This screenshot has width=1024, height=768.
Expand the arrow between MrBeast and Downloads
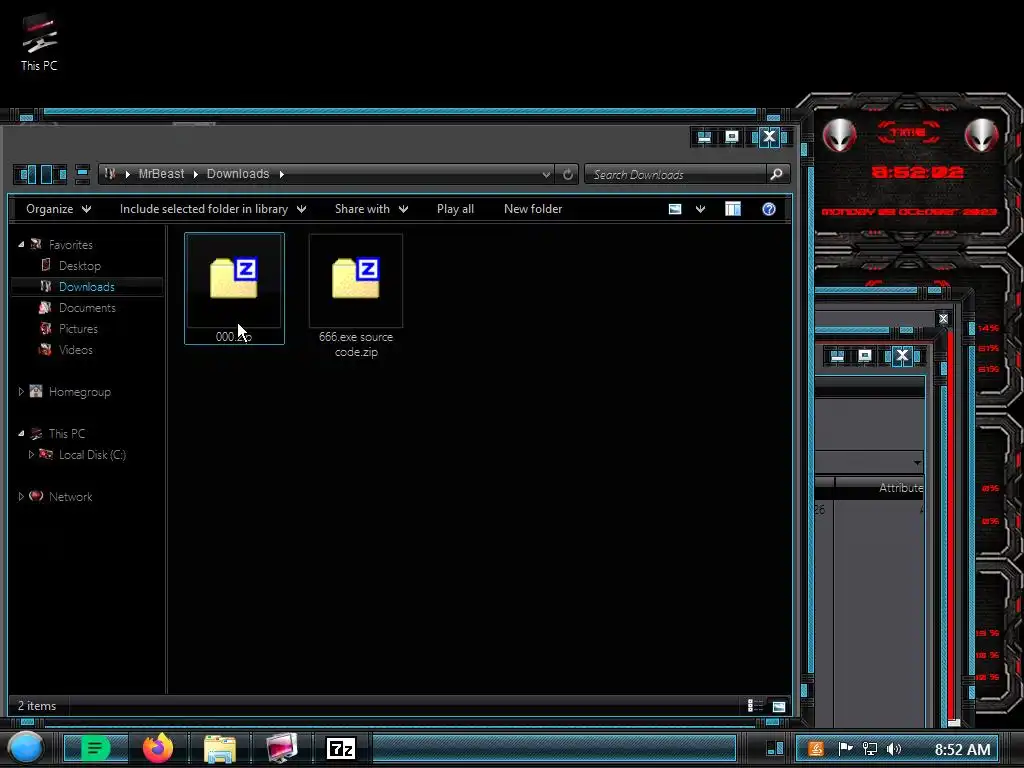195,174
